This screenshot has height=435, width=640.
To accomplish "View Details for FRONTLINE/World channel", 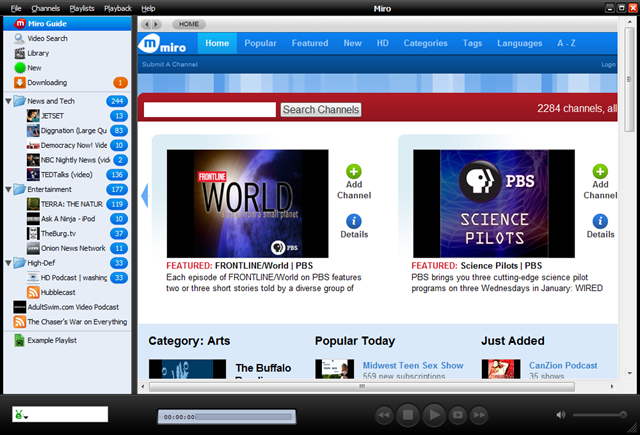I will [354, 226].
